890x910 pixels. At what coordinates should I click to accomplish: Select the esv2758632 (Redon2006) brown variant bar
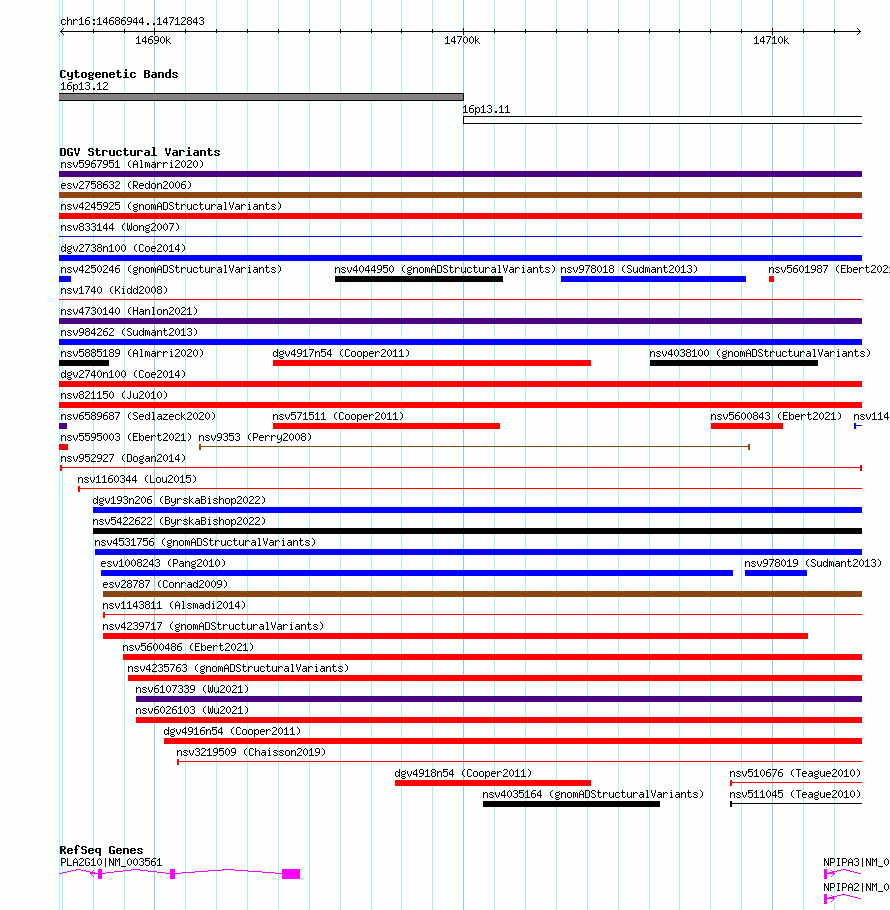point(461,195)
